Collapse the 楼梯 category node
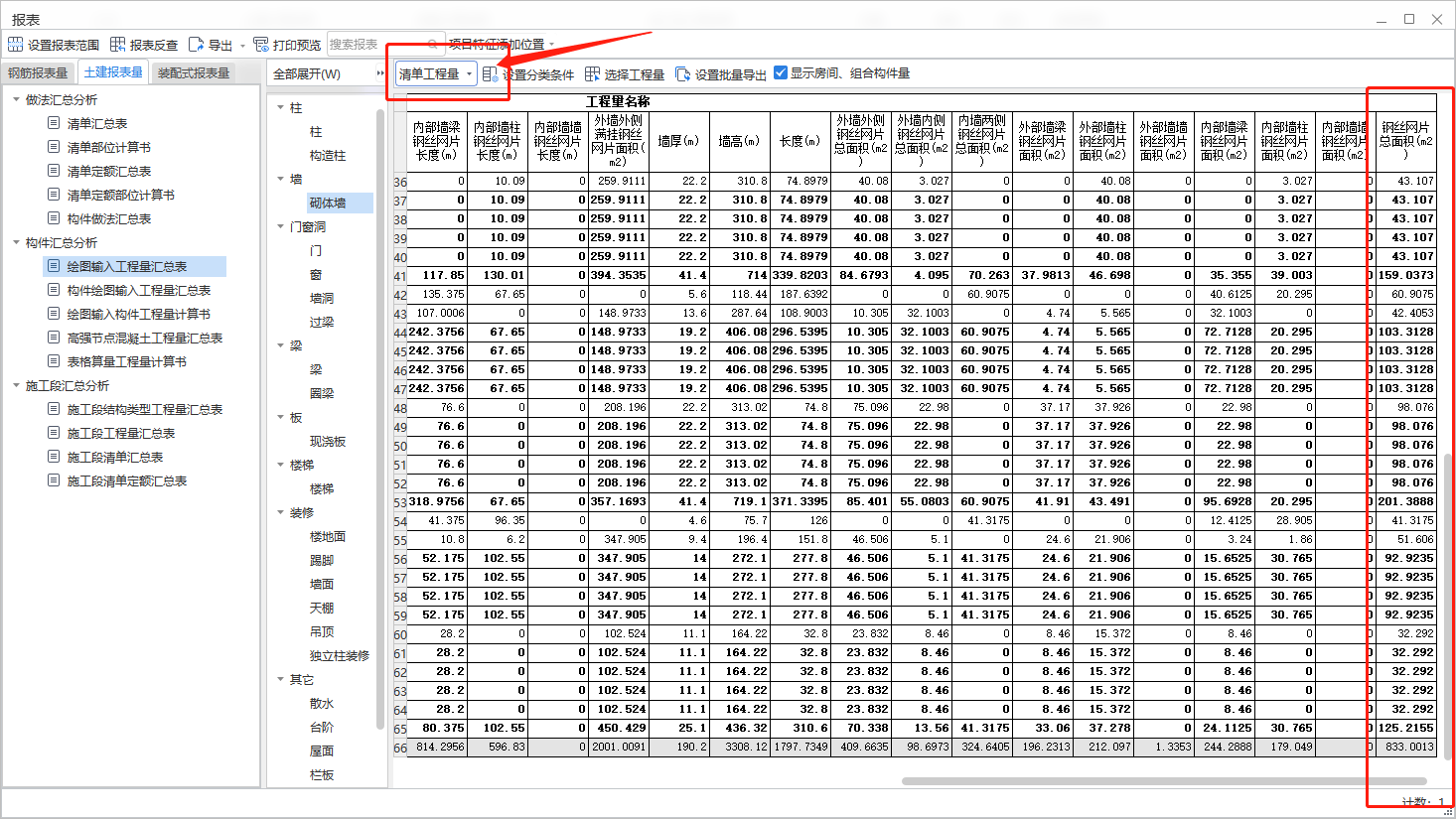1456x819 pixels. click(281, 465)
